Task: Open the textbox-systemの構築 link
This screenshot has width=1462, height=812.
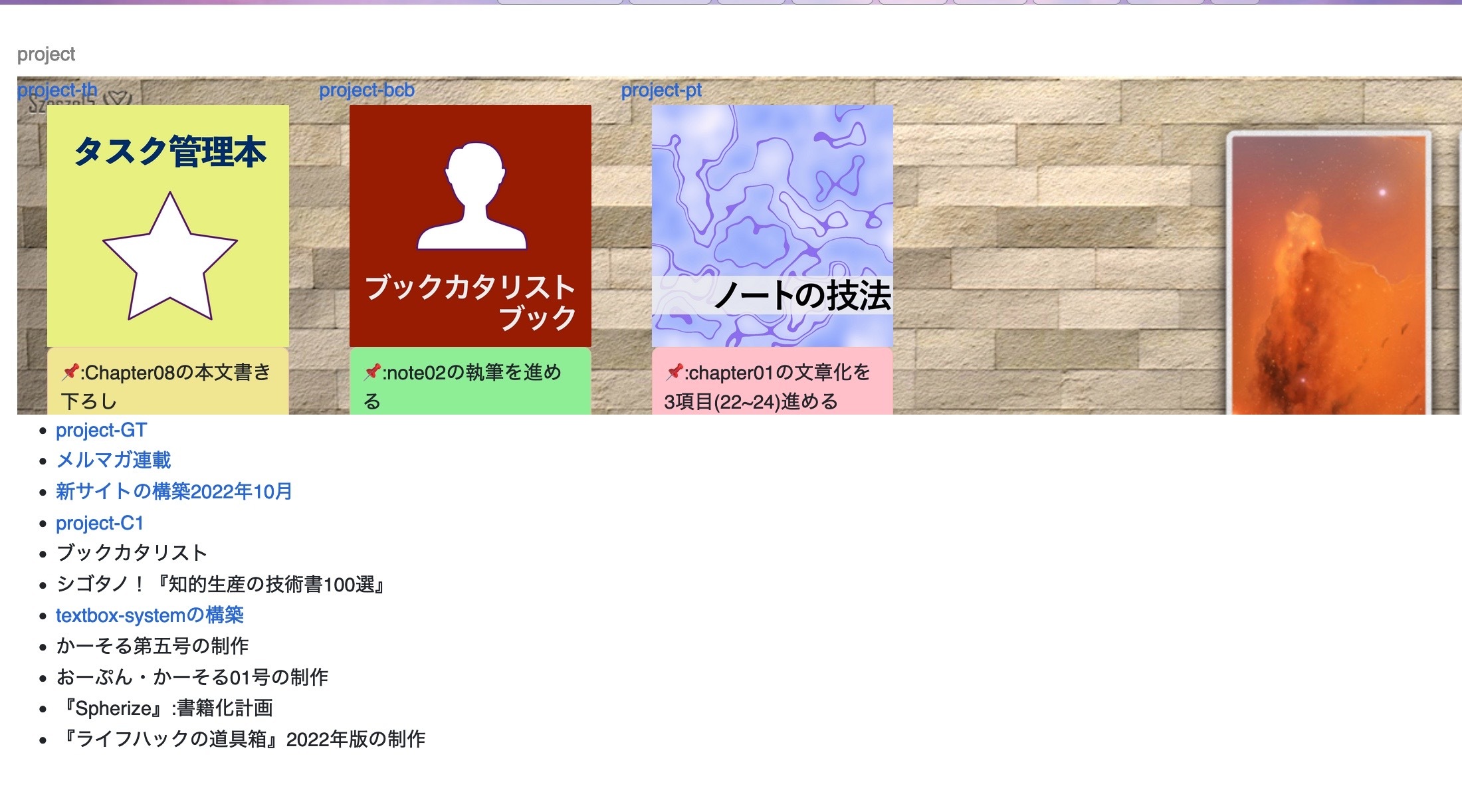Action: coord(150,615)
